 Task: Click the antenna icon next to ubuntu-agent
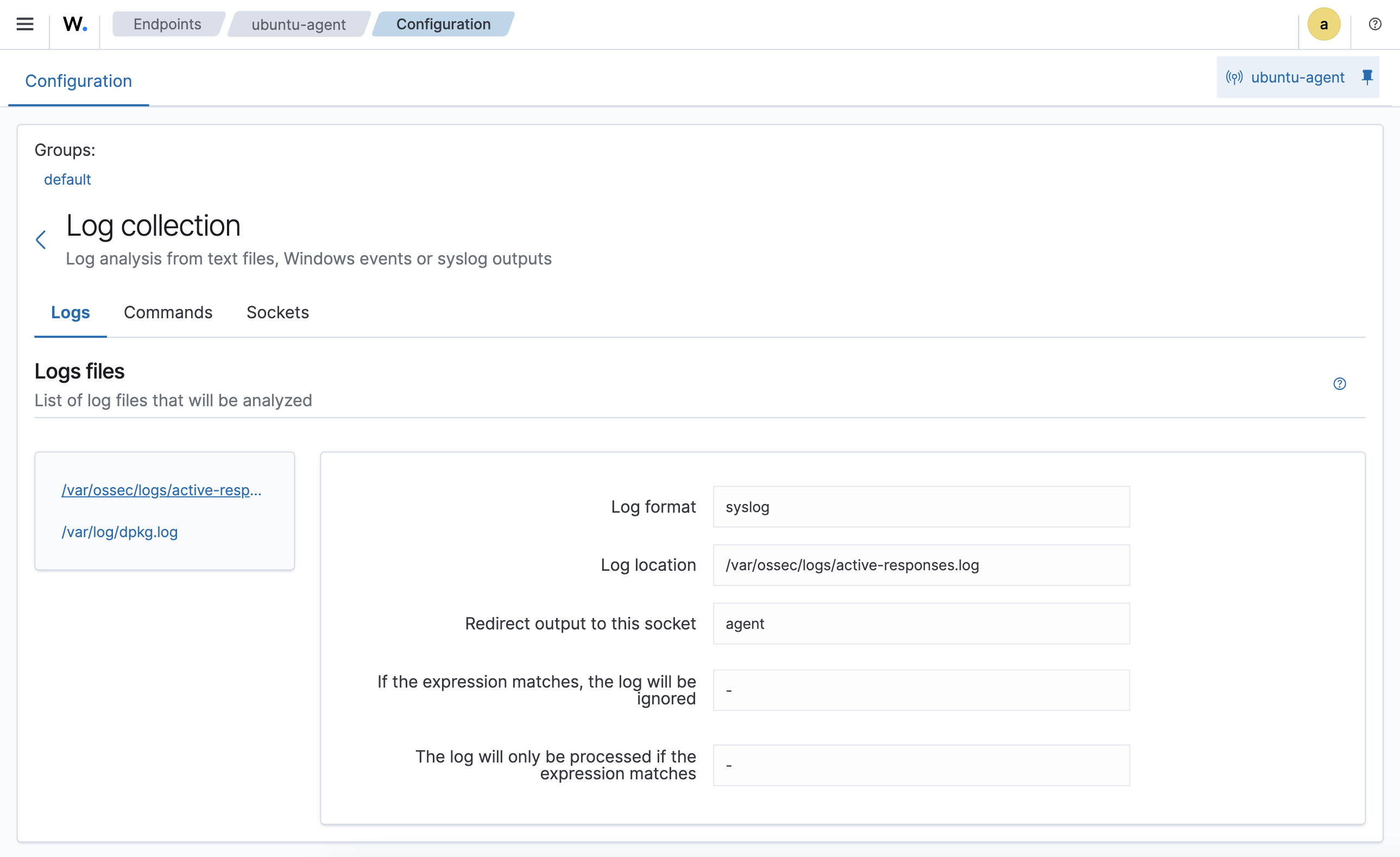(1236, 77)
